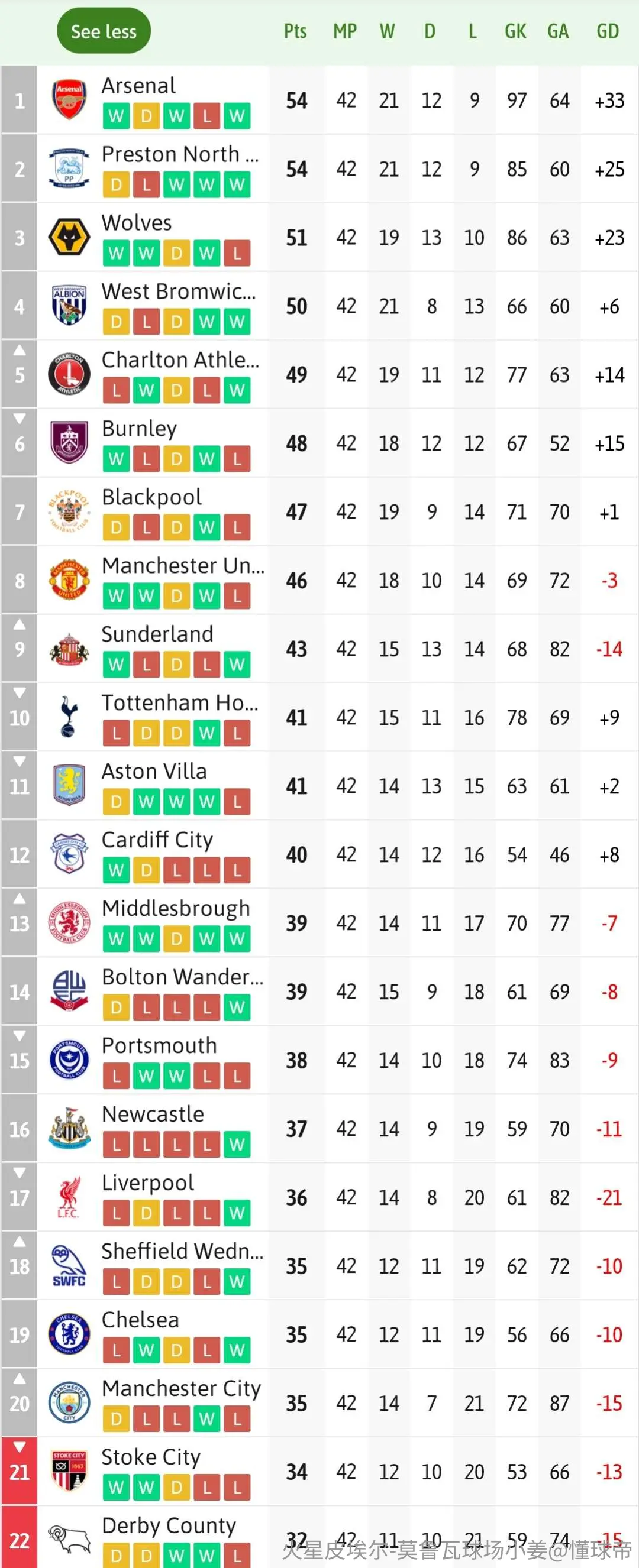
Task: Click Burnley's position-down arrow indicator
Action: click(20, 419)
